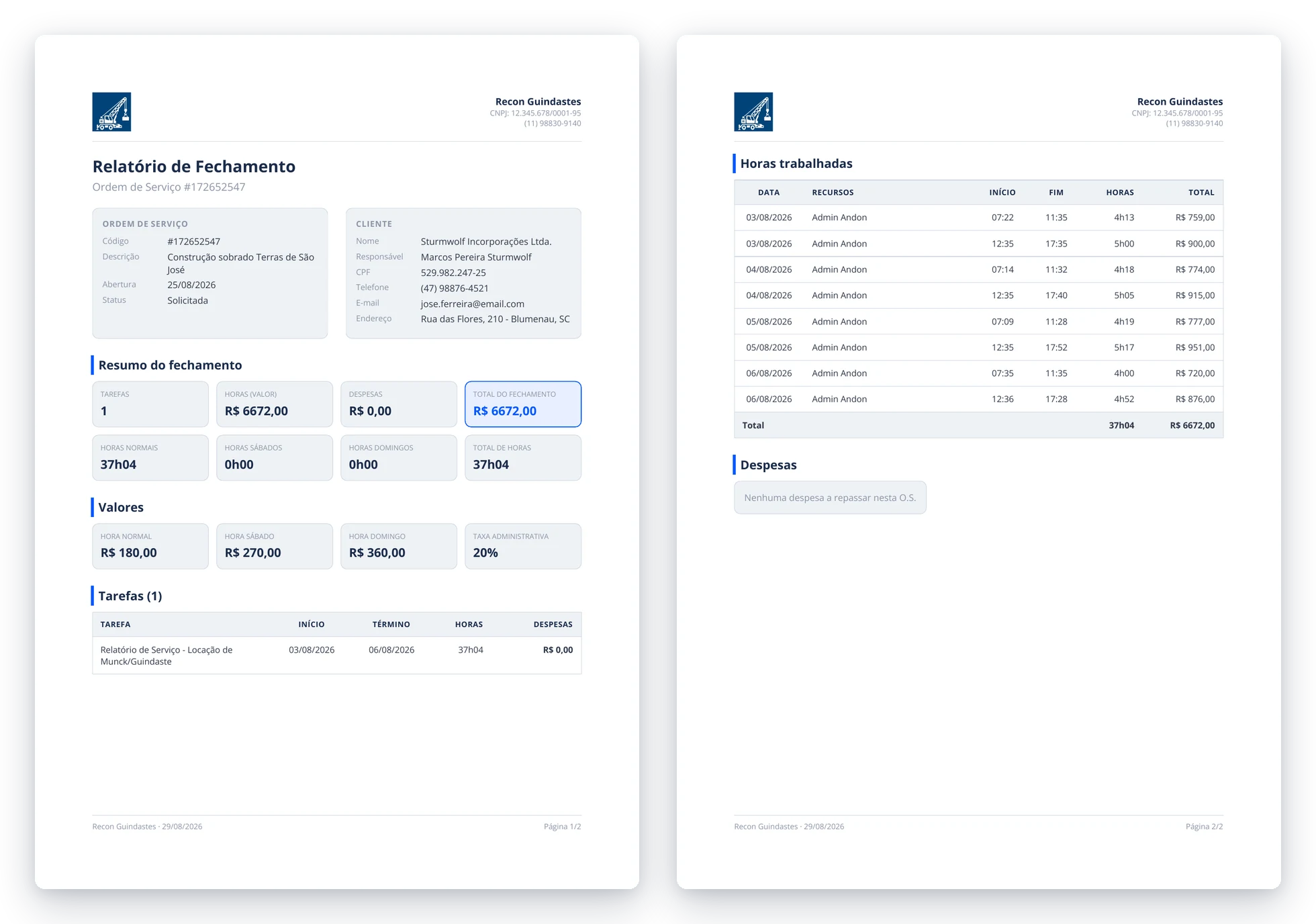
Task: Click the 'Hora Sábado' R$ 270,00 card
Action: tap(275, 546)
